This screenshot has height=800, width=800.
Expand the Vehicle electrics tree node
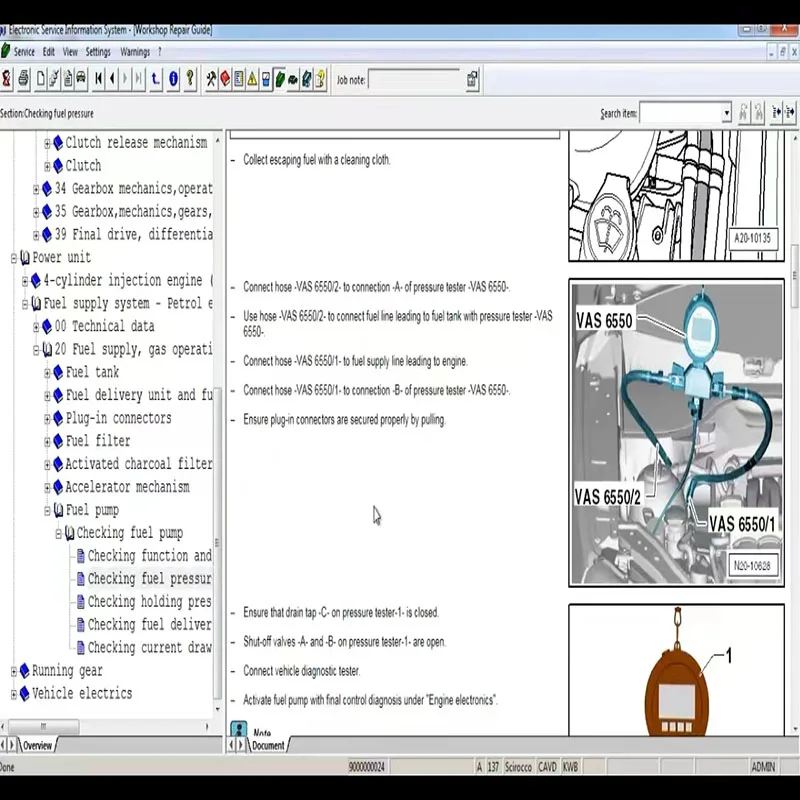point(14,694)
